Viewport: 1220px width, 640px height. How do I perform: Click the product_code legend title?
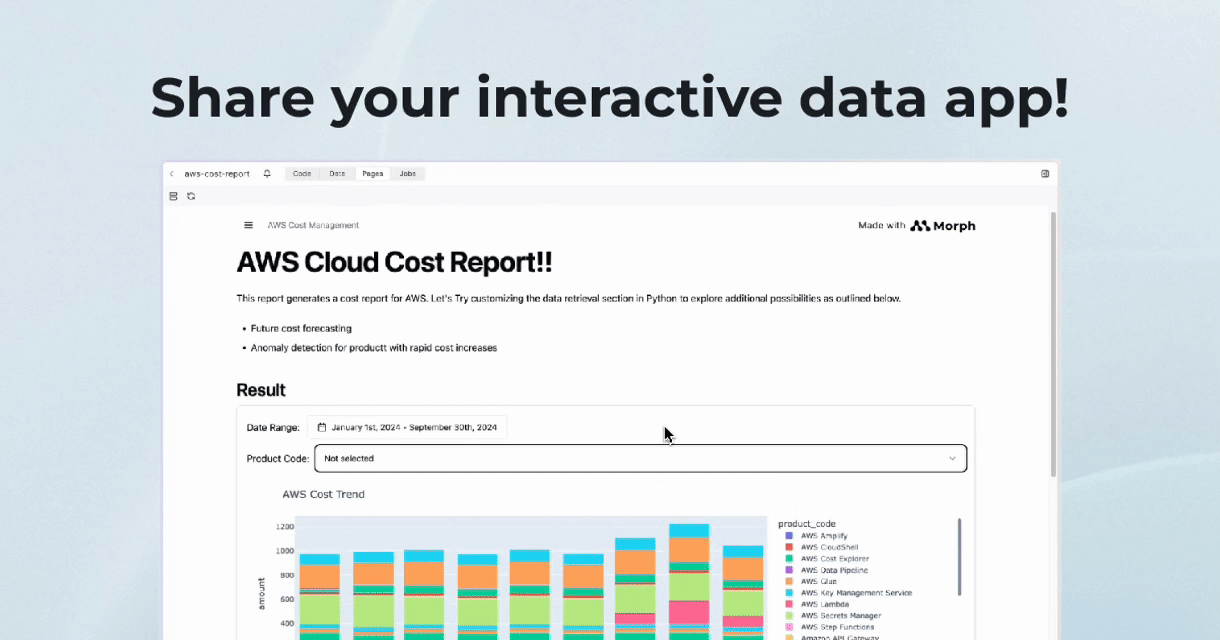tap(807, 524)
